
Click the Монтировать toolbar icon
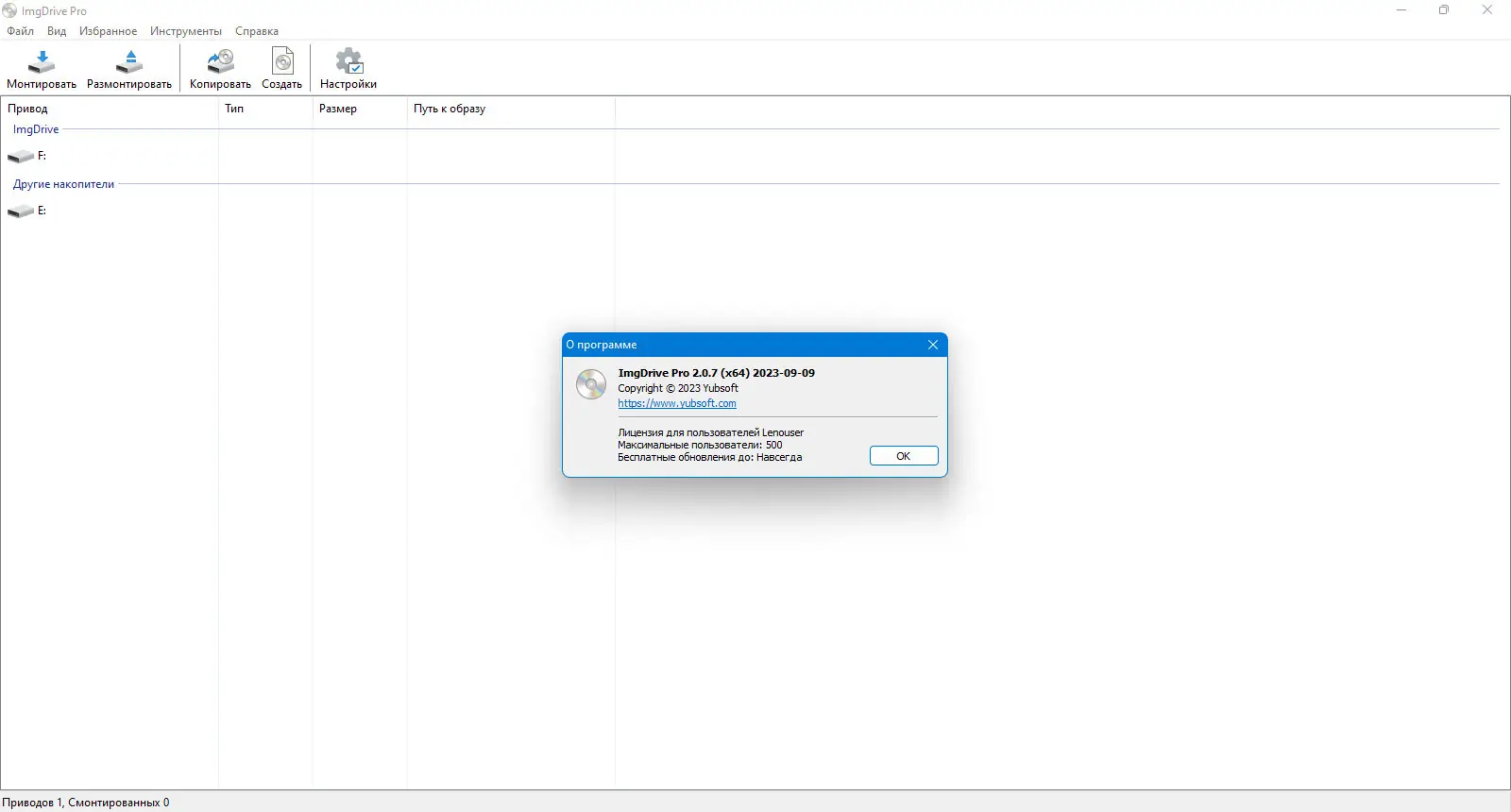[x=42, y=62]
